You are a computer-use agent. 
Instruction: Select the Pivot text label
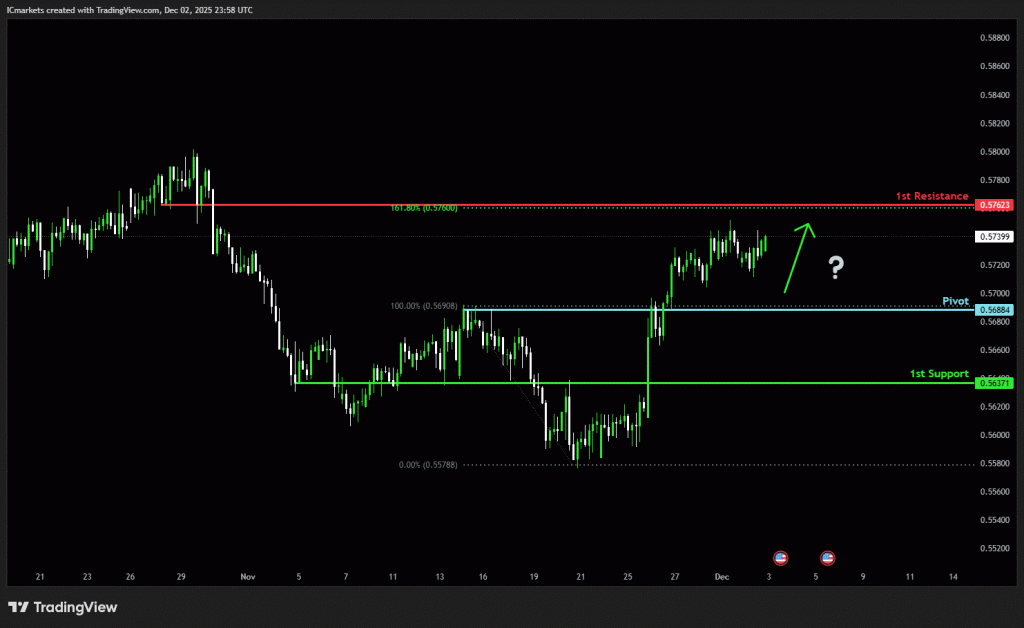[955, 300]
